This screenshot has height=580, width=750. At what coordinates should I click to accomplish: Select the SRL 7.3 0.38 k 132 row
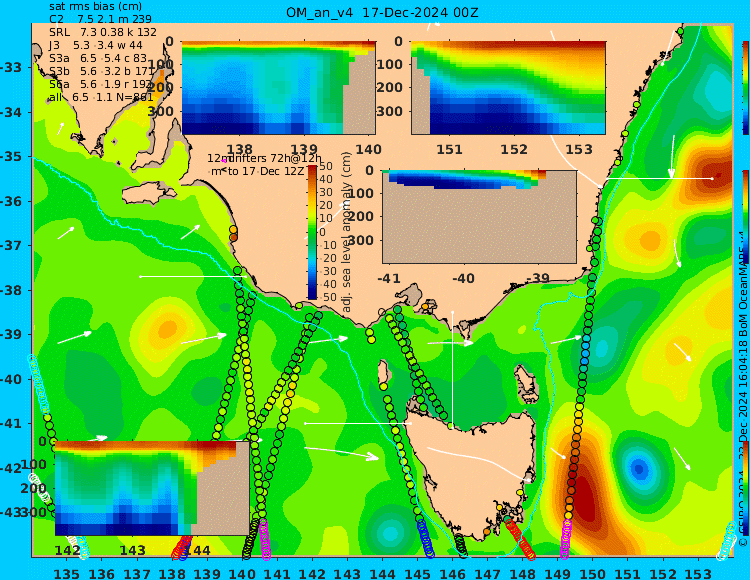pos(103,32)
